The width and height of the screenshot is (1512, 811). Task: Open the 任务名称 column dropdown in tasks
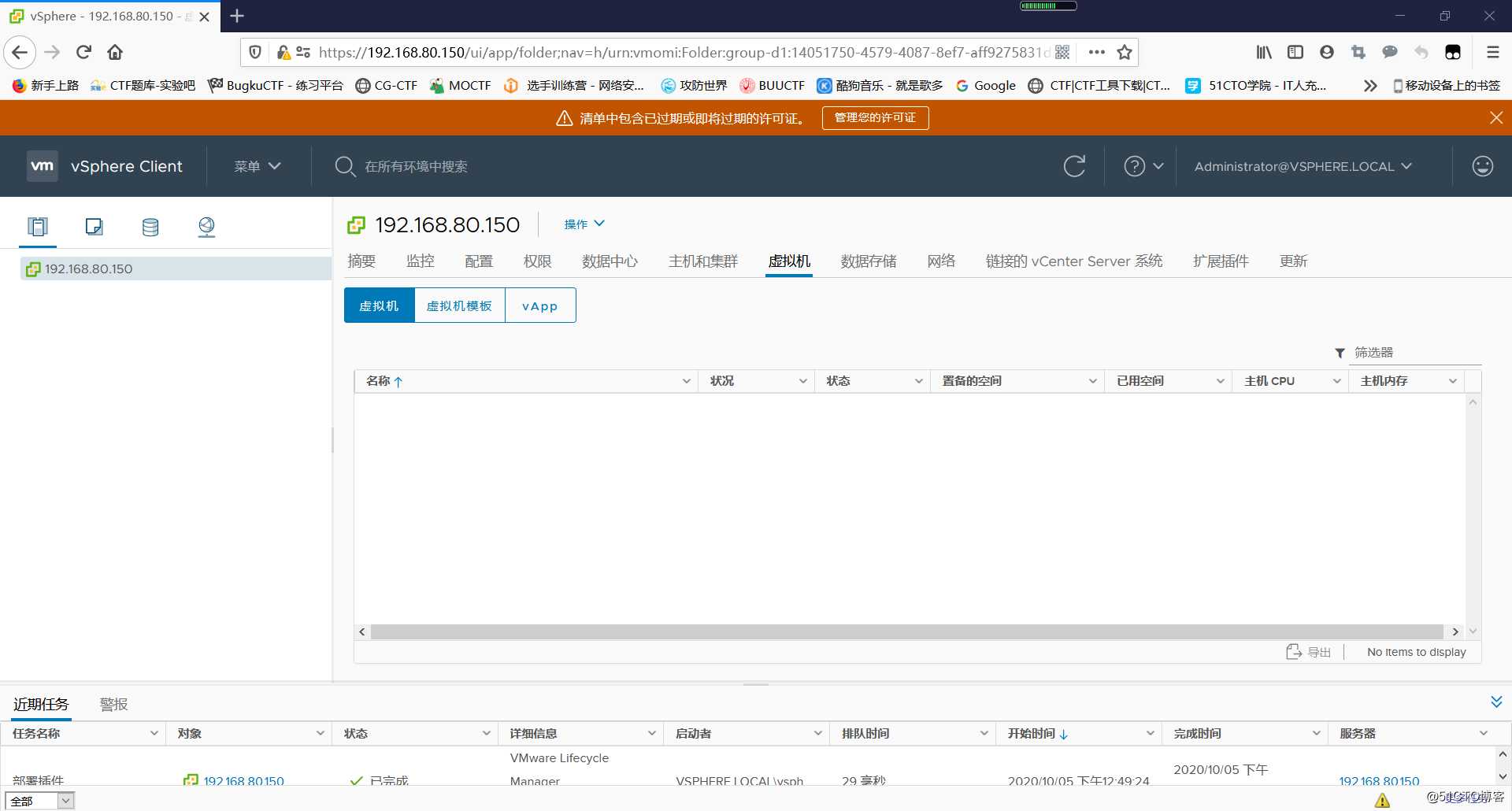pyautogui.click(x=154, y=733)
